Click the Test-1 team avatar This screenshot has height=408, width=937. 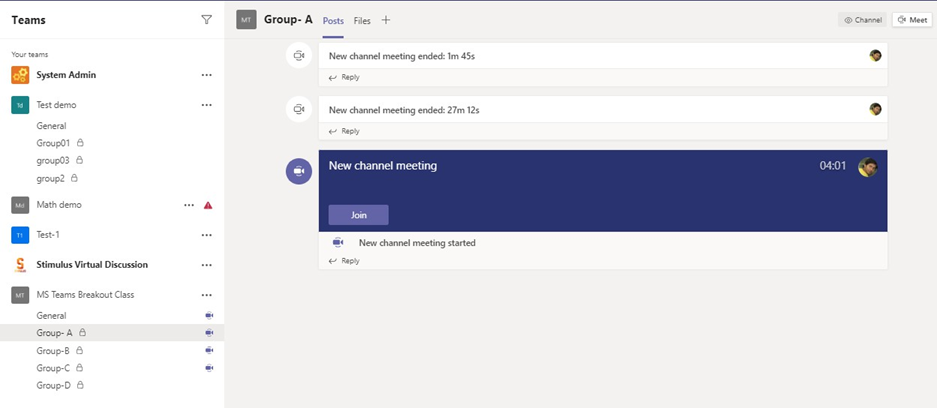click(20, 235)
